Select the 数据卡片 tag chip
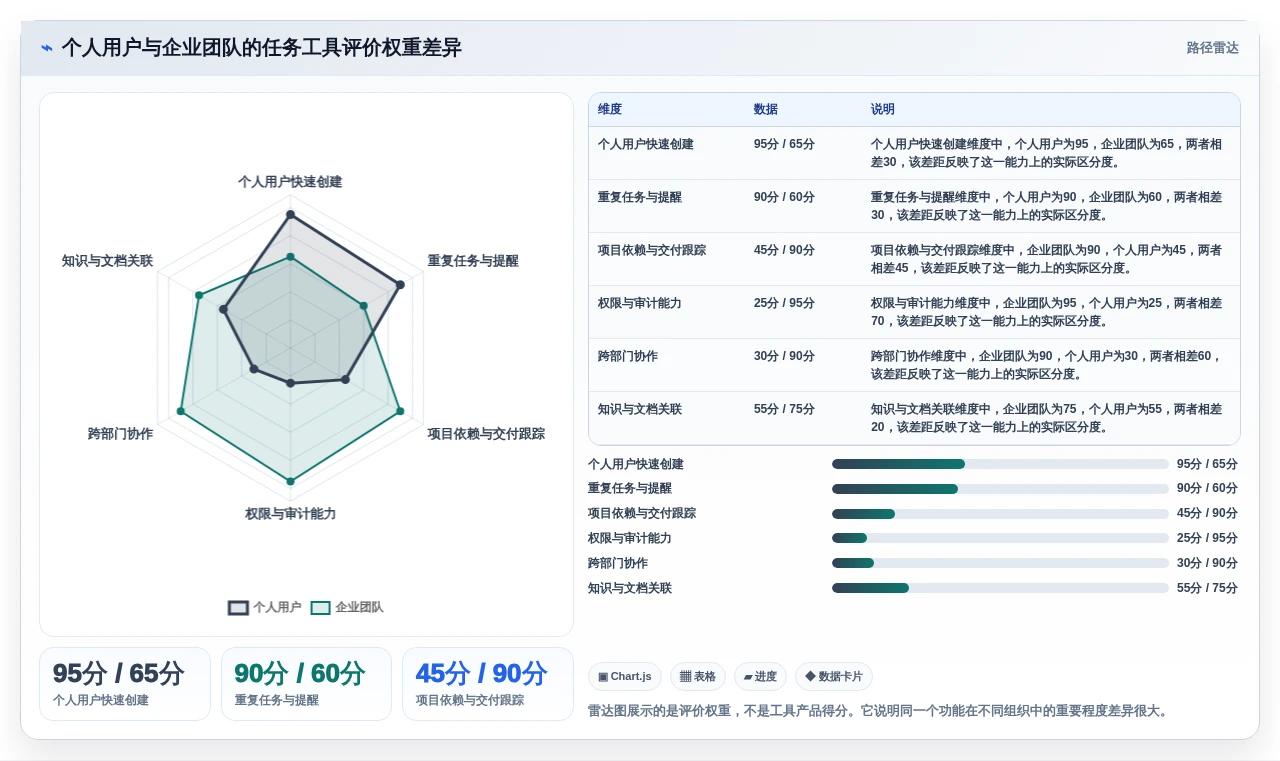 [834, 677]
